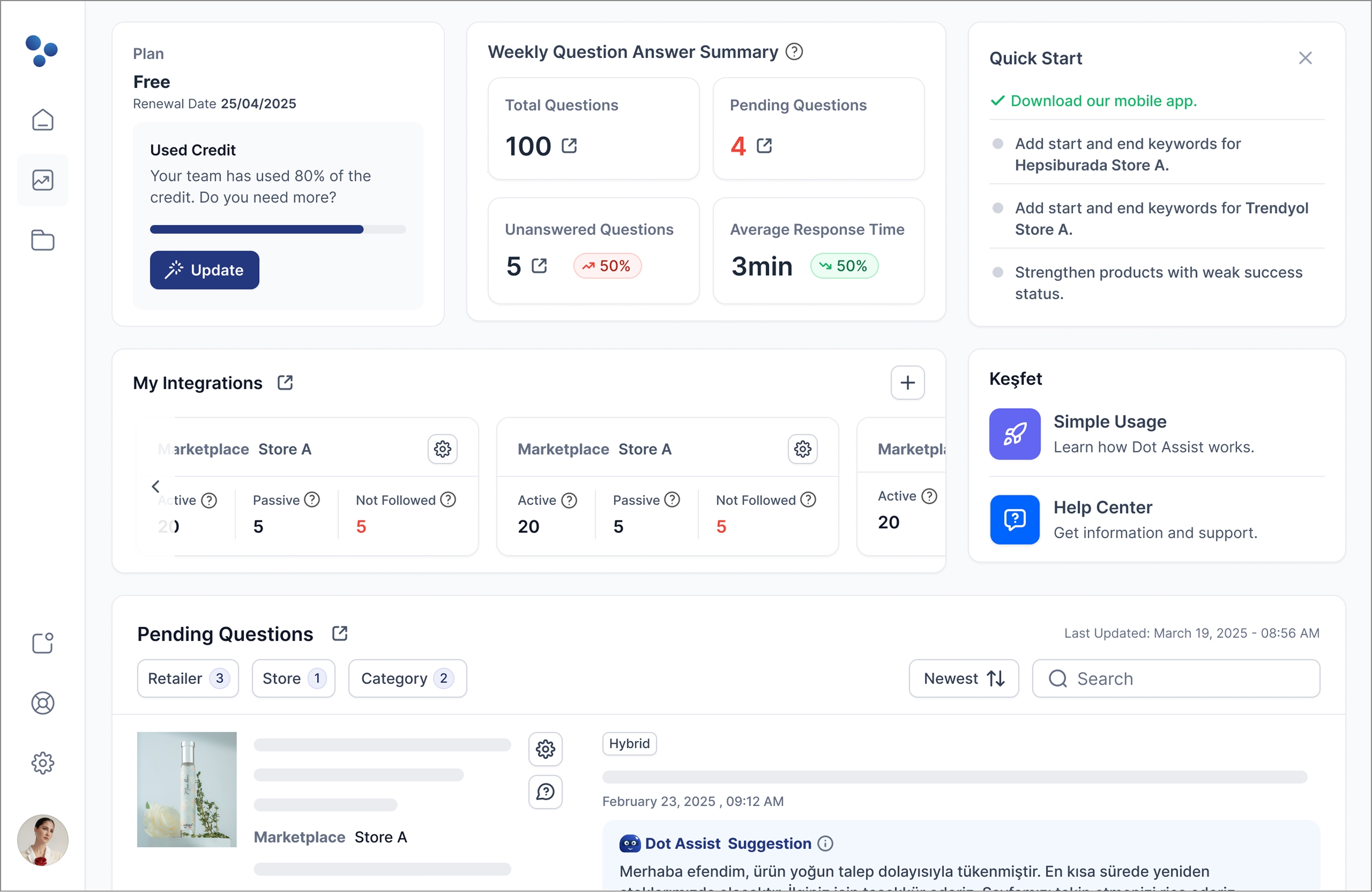The width and height of the screenshot is (1372, 892).
Task: Click the 'Help Center' title
Action: pos(1103,507)
